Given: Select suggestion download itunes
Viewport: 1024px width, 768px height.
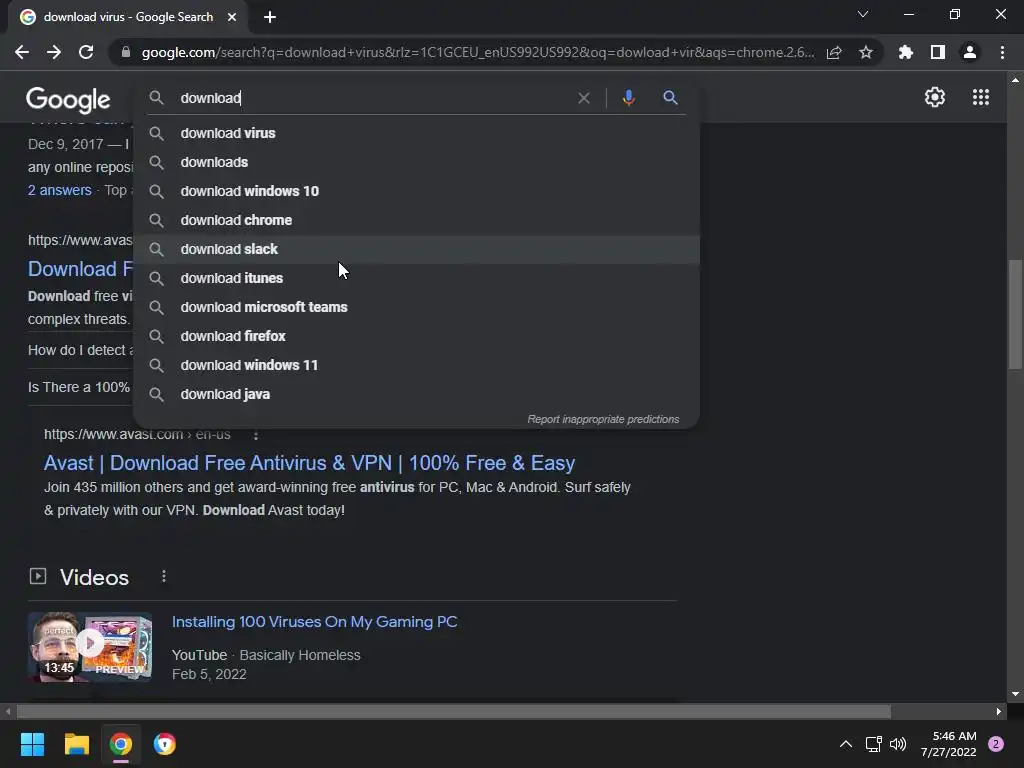Looking at the screenshot, I should 417,278.
